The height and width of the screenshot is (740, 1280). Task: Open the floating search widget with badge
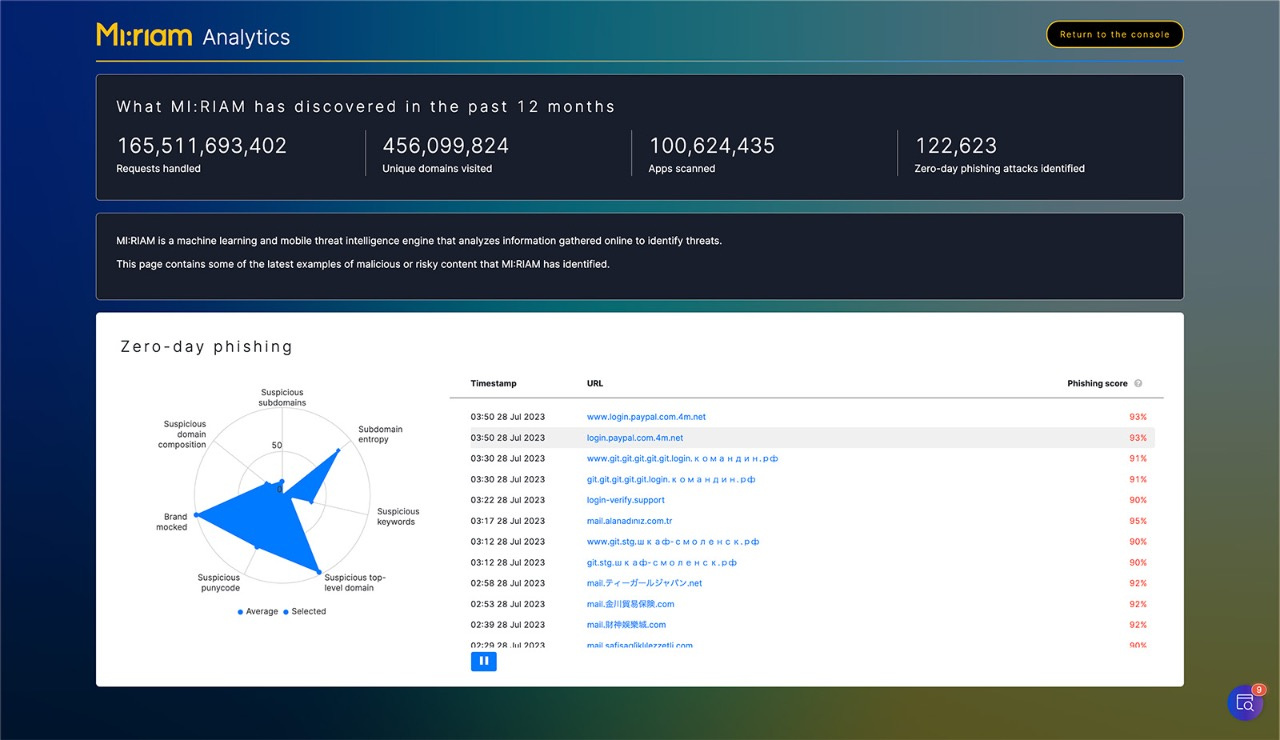[1245, 703]
